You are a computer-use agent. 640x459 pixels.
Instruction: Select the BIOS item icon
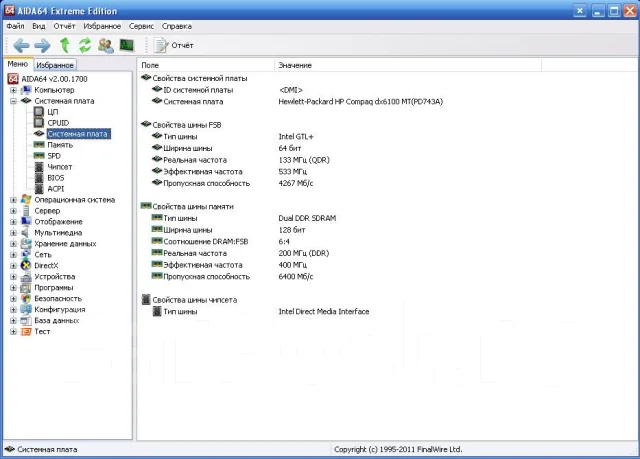point(39,178)
